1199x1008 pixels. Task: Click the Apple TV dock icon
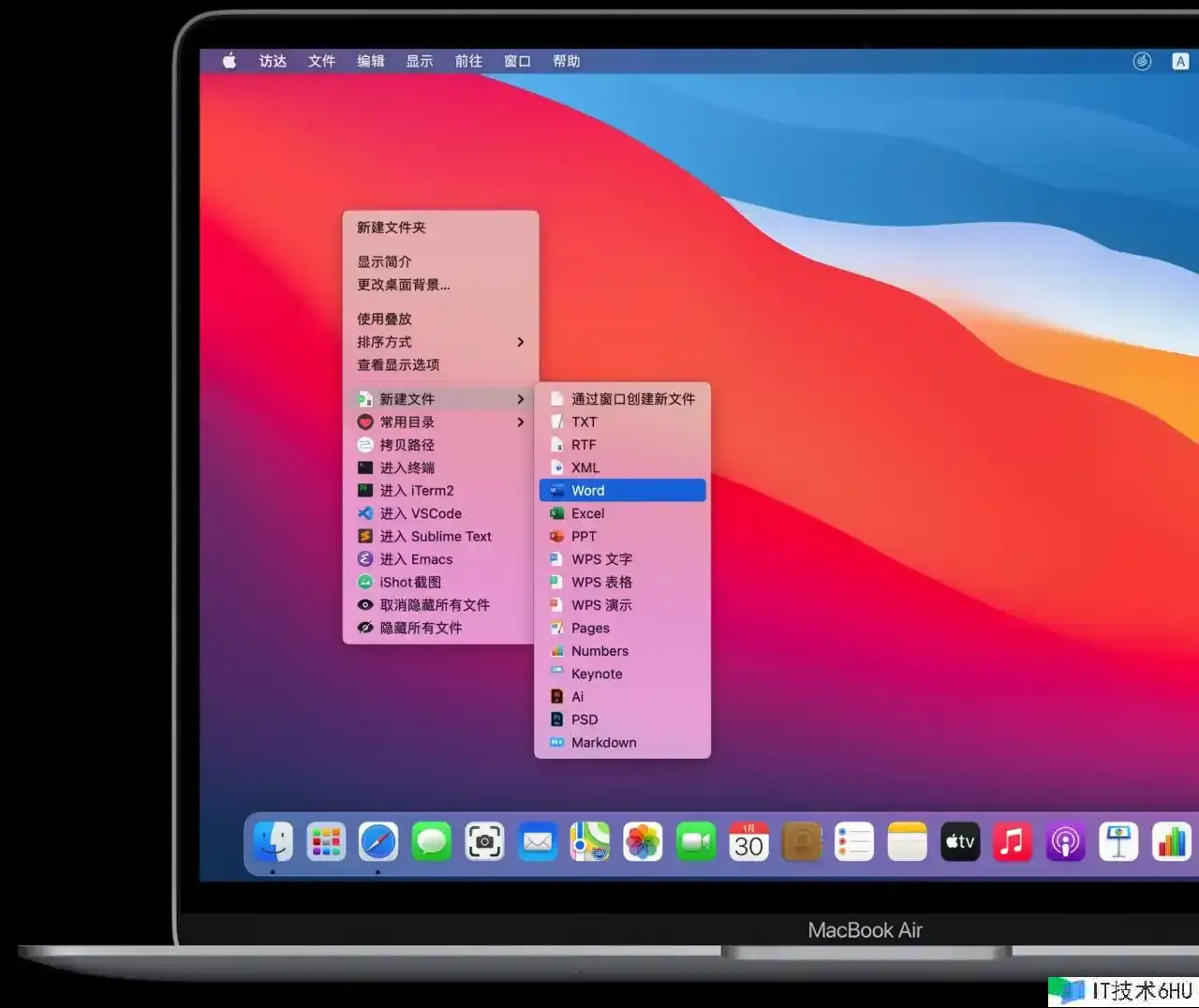click(x=959, y=842)
